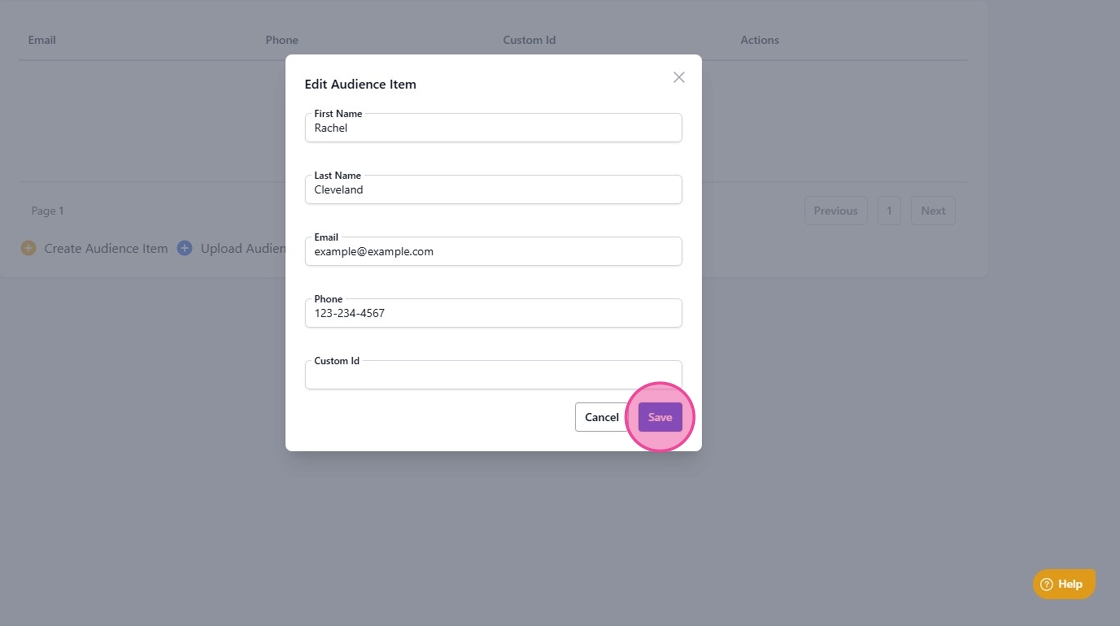Click the orange Create Audience Item plus icon

(29, 248)
